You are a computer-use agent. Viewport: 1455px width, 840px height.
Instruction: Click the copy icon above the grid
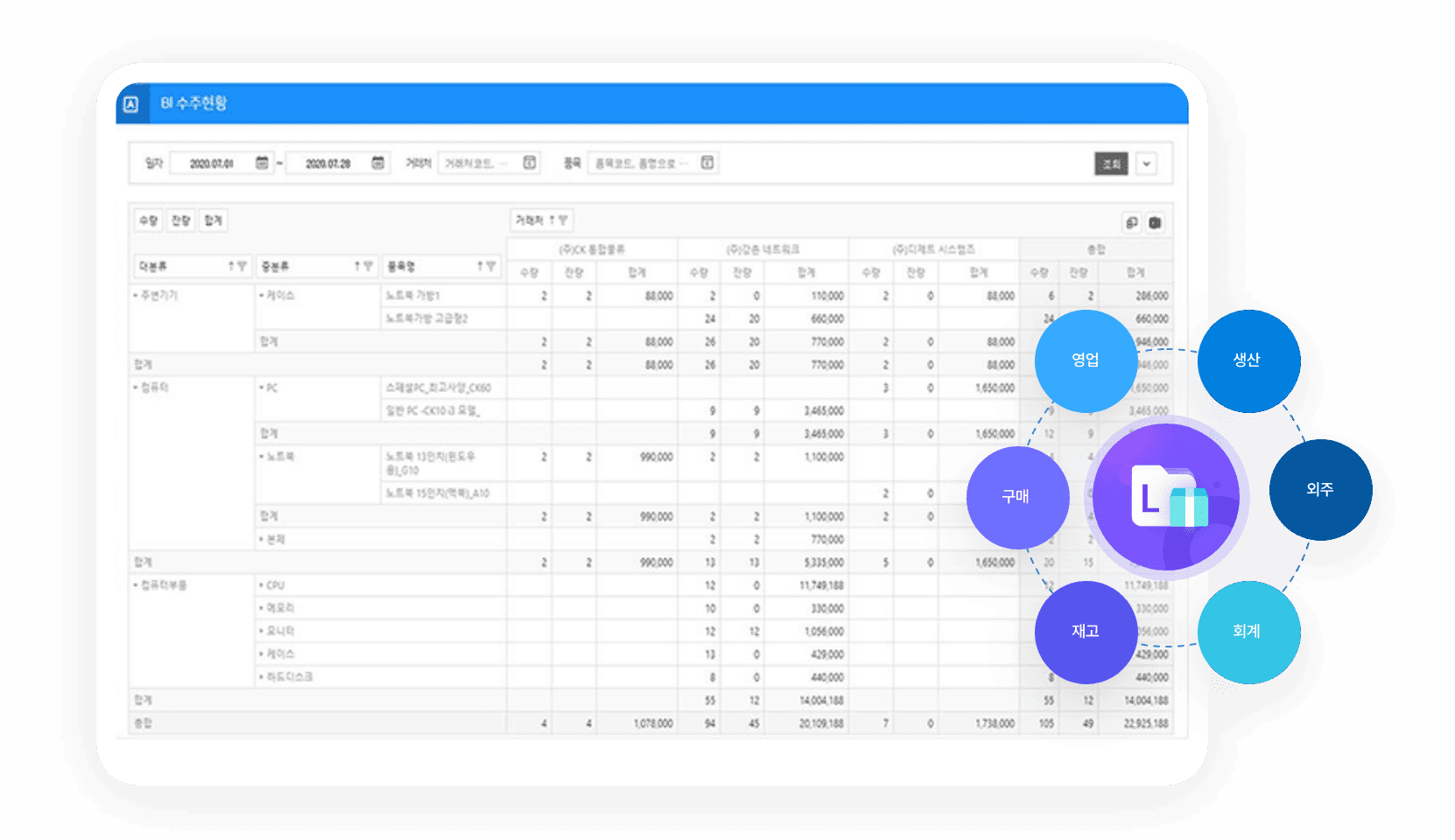1132,223
